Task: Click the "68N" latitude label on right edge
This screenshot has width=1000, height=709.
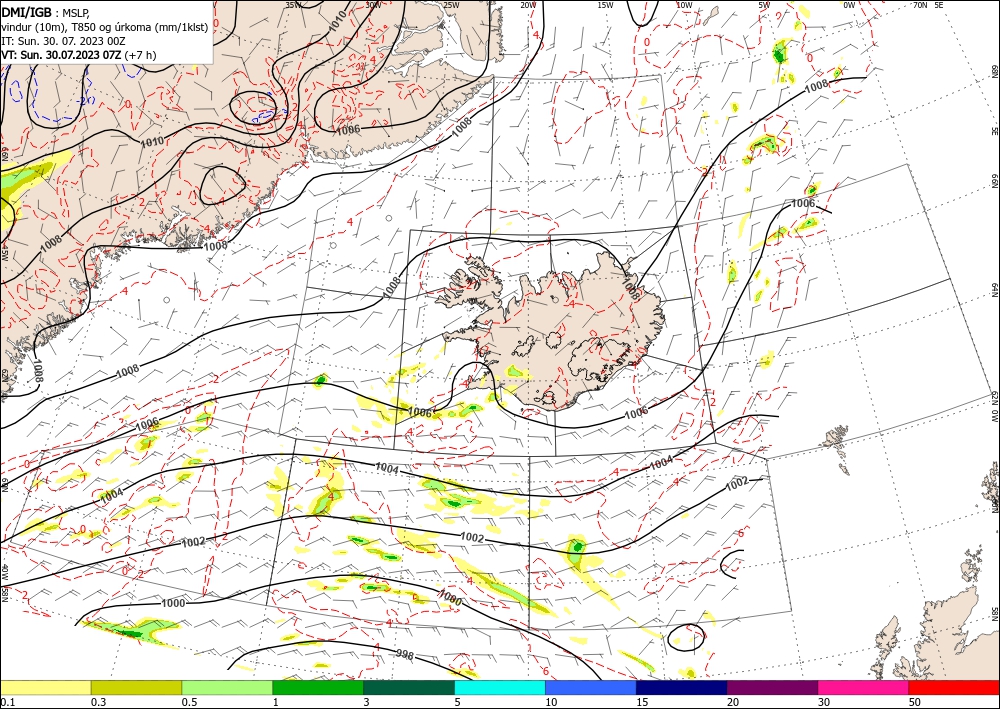Action: click(995, 70)
